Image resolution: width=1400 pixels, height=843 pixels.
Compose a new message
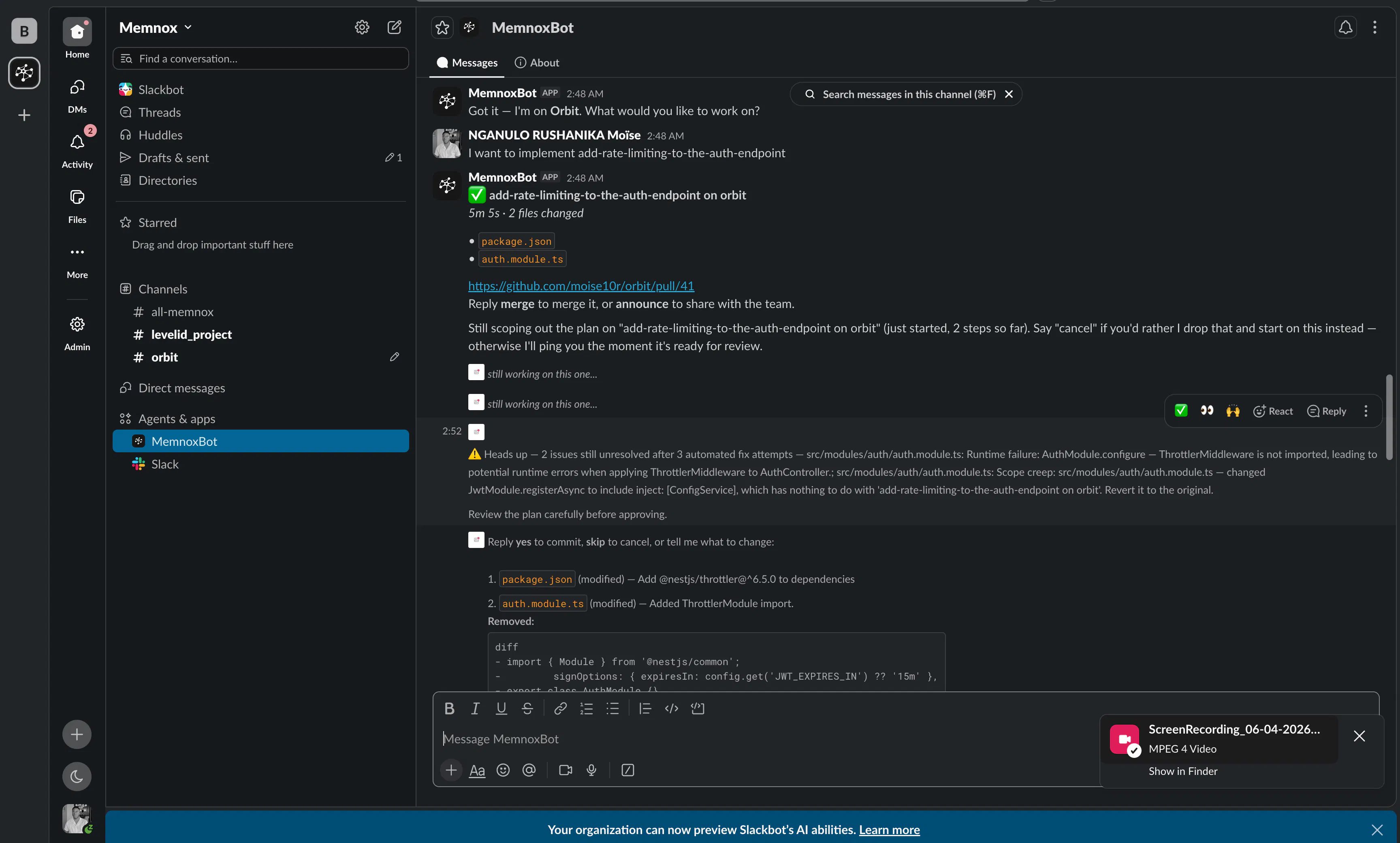click(395, 27)
